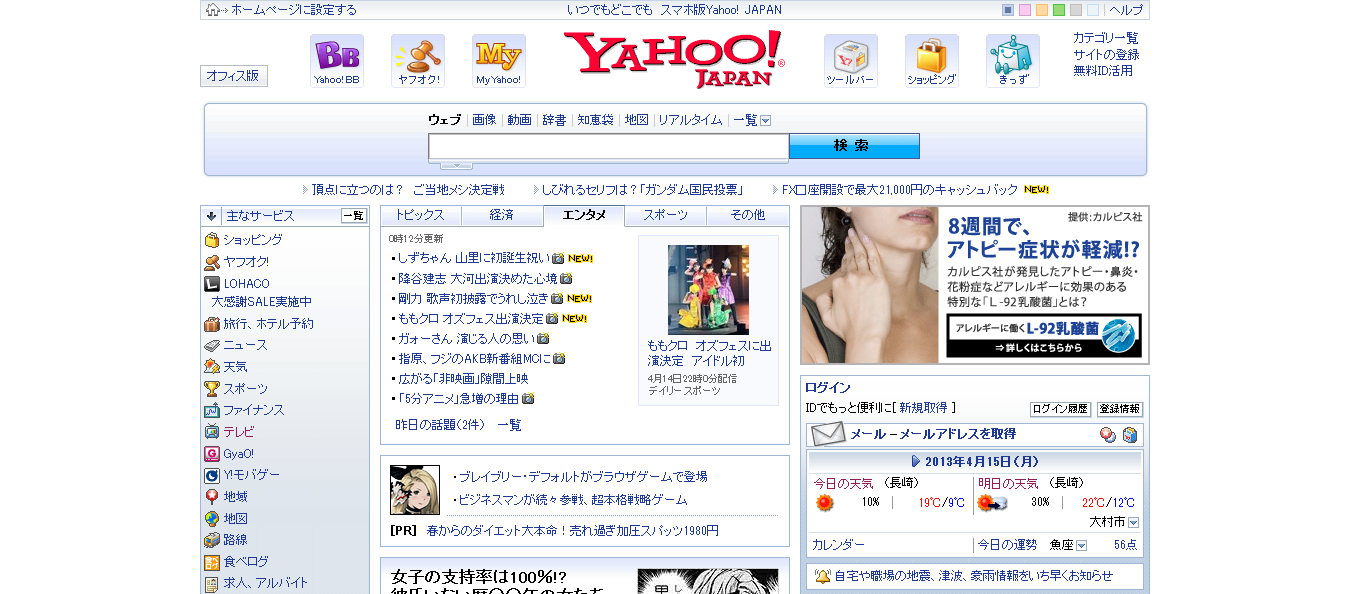Switch to the その他 news tab
The image size is (1349, 594).
[x=747, y=215]
